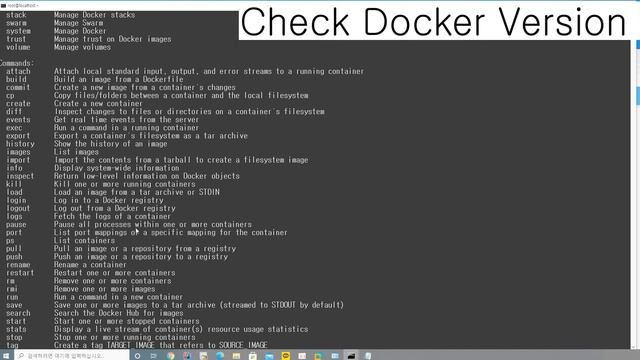Click the 'search' command name
640x360 pixels.
click(18, 313)
